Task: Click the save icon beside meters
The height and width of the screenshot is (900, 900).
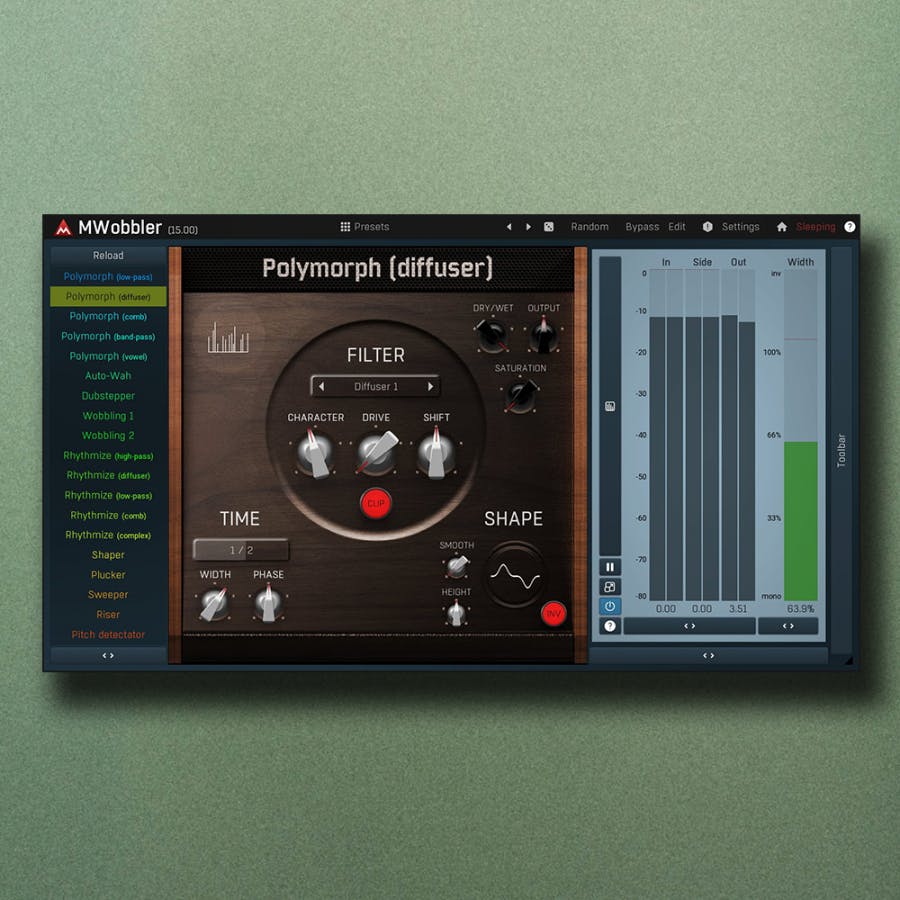Action: coord(610,406)
